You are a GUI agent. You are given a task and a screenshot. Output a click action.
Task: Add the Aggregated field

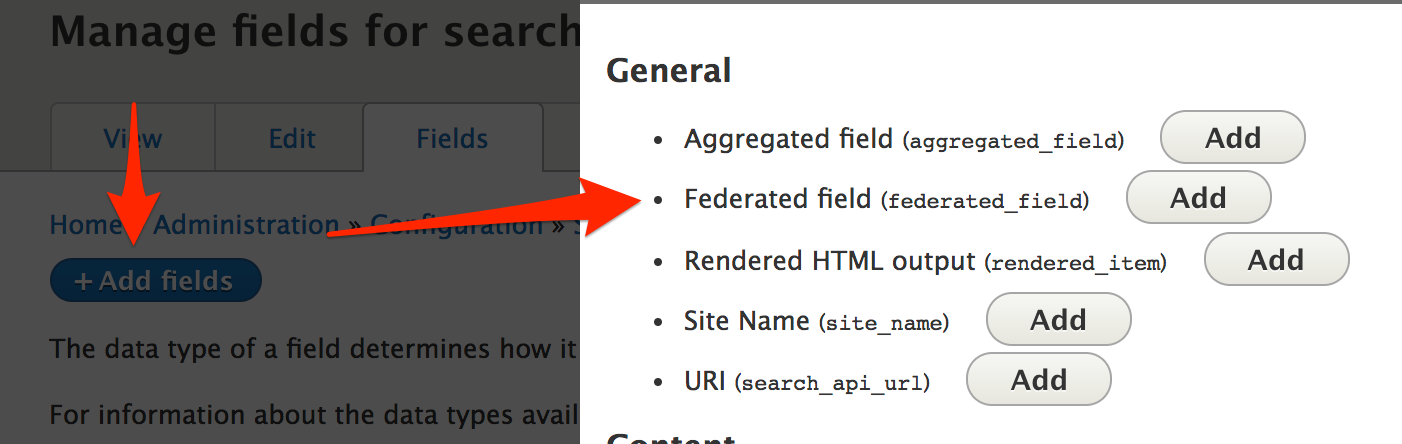tap(1232, 138)
